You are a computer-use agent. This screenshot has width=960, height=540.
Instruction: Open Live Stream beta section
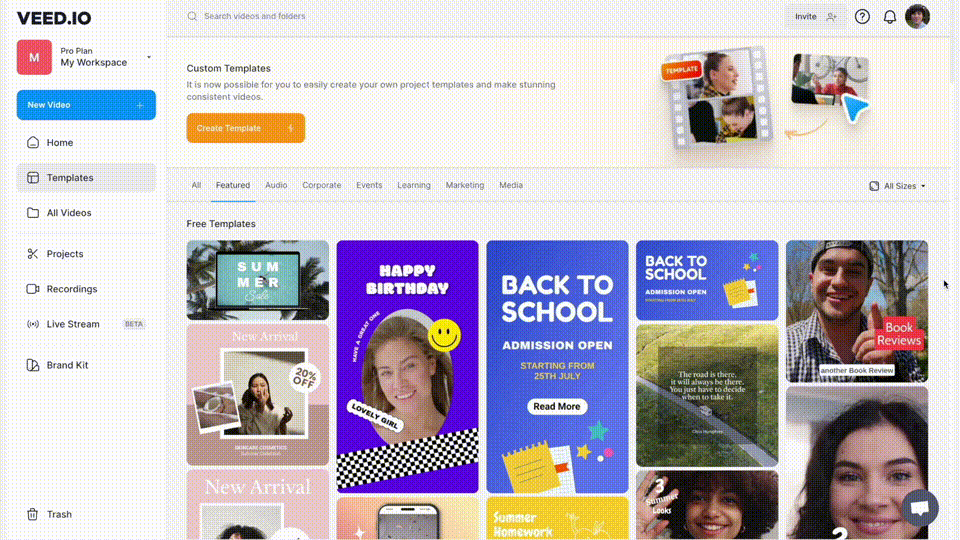(86, 324)
